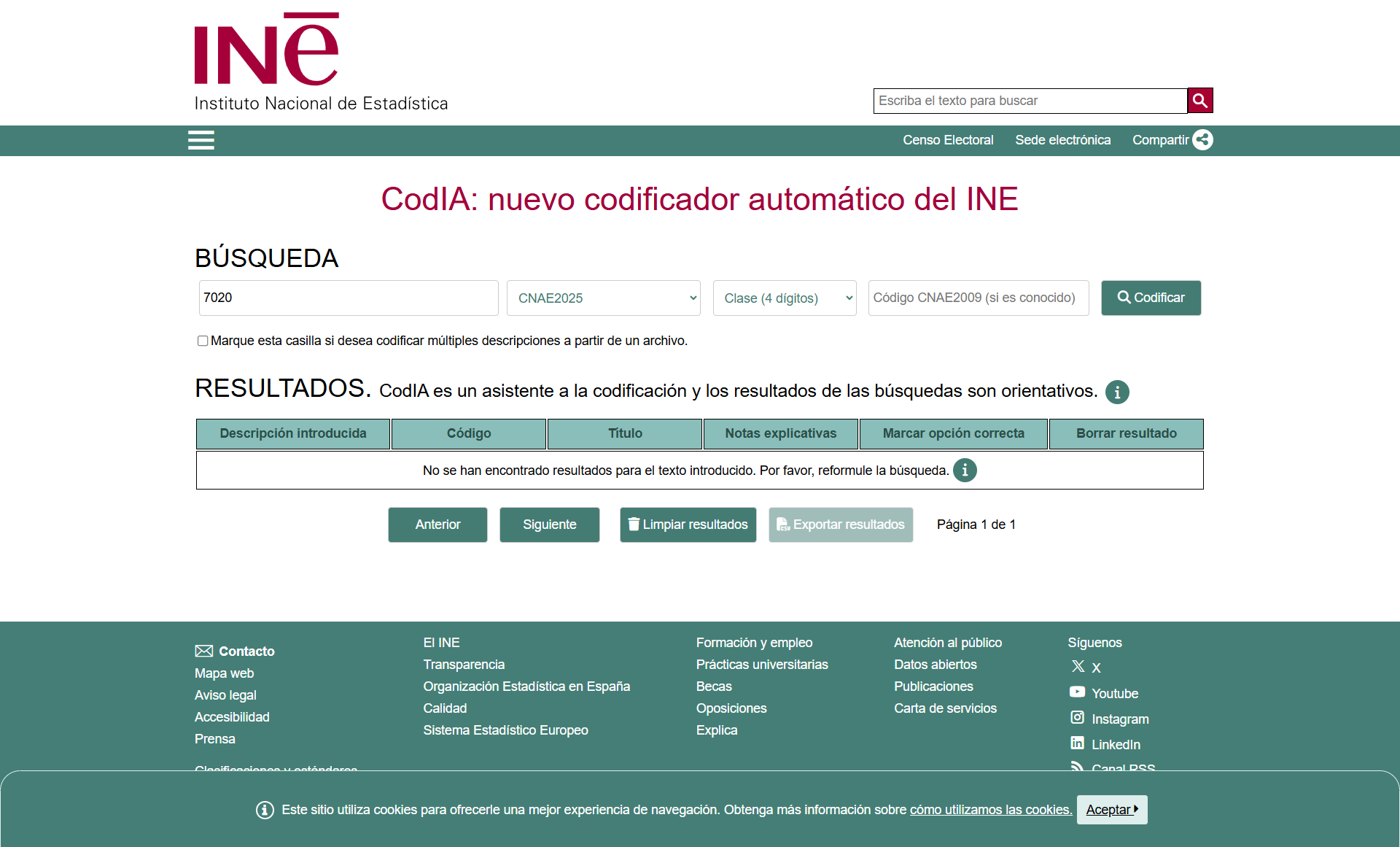This screenshot has height=847, width=1400.
Task: Open cómo utilizamos las cookies link
Action: [991, 810]
